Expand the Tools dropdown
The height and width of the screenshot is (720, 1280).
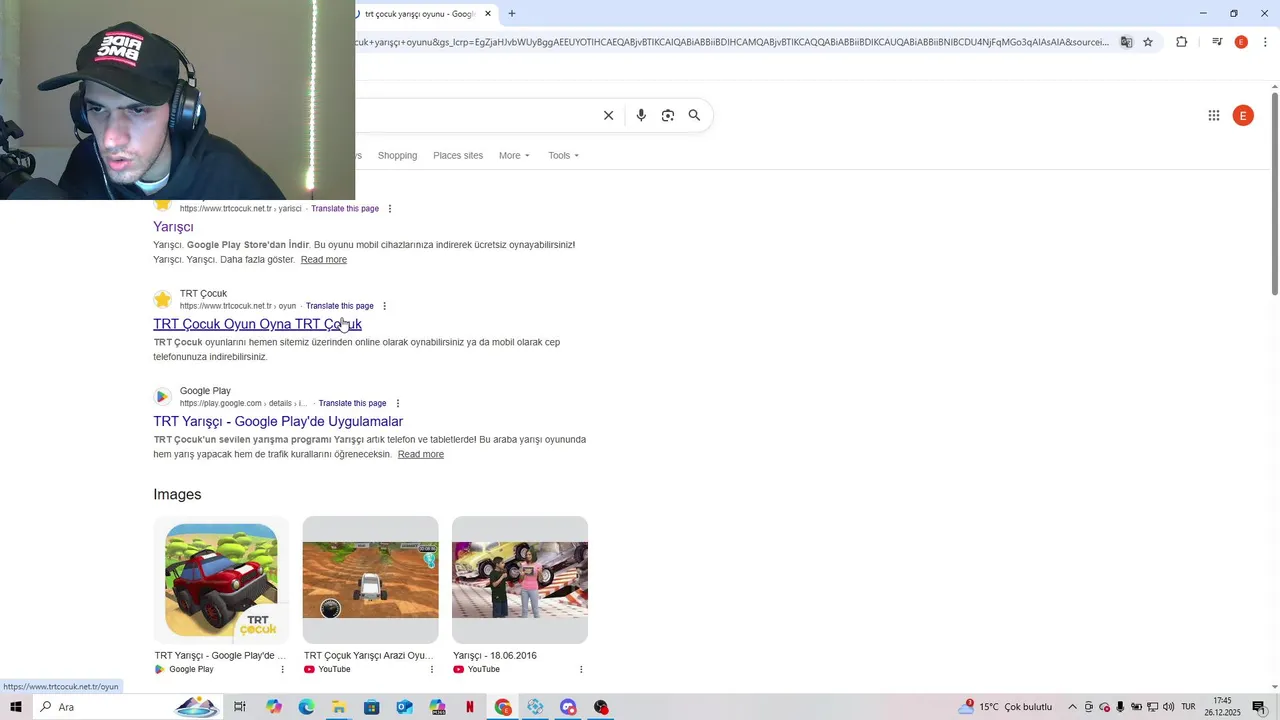click(x=563, y=155)
